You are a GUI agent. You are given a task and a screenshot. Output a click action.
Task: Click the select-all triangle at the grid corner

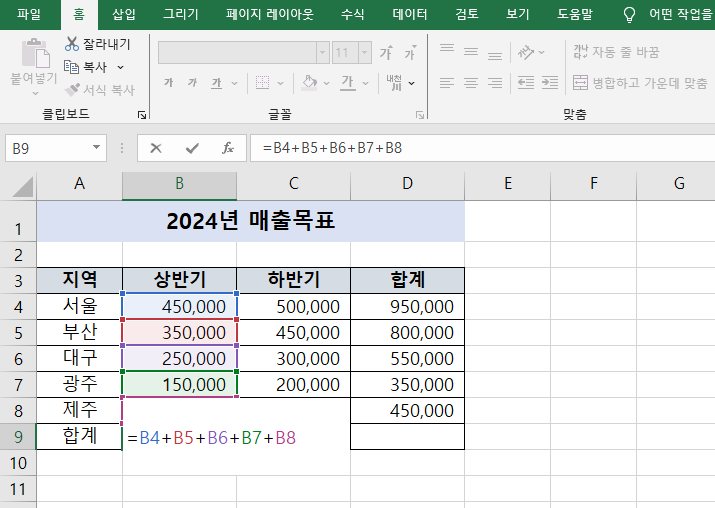[x=23, y=186]
